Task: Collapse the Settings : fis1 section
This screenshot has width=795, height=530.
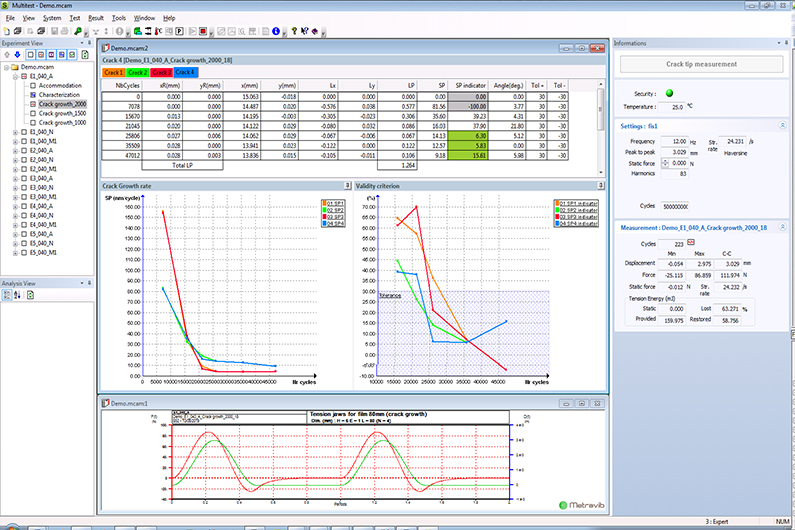Action: pyautogui.click(x=781, y=126)
